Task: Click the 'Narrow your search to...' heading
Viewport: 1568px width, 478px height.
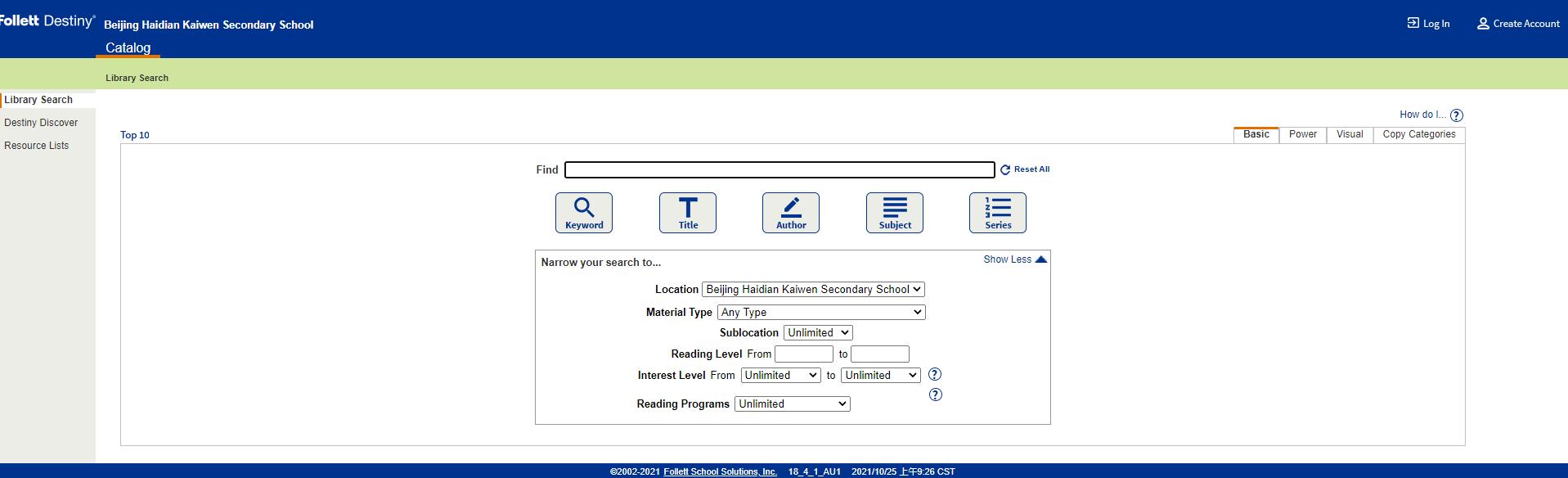Action: coord(601,263)
